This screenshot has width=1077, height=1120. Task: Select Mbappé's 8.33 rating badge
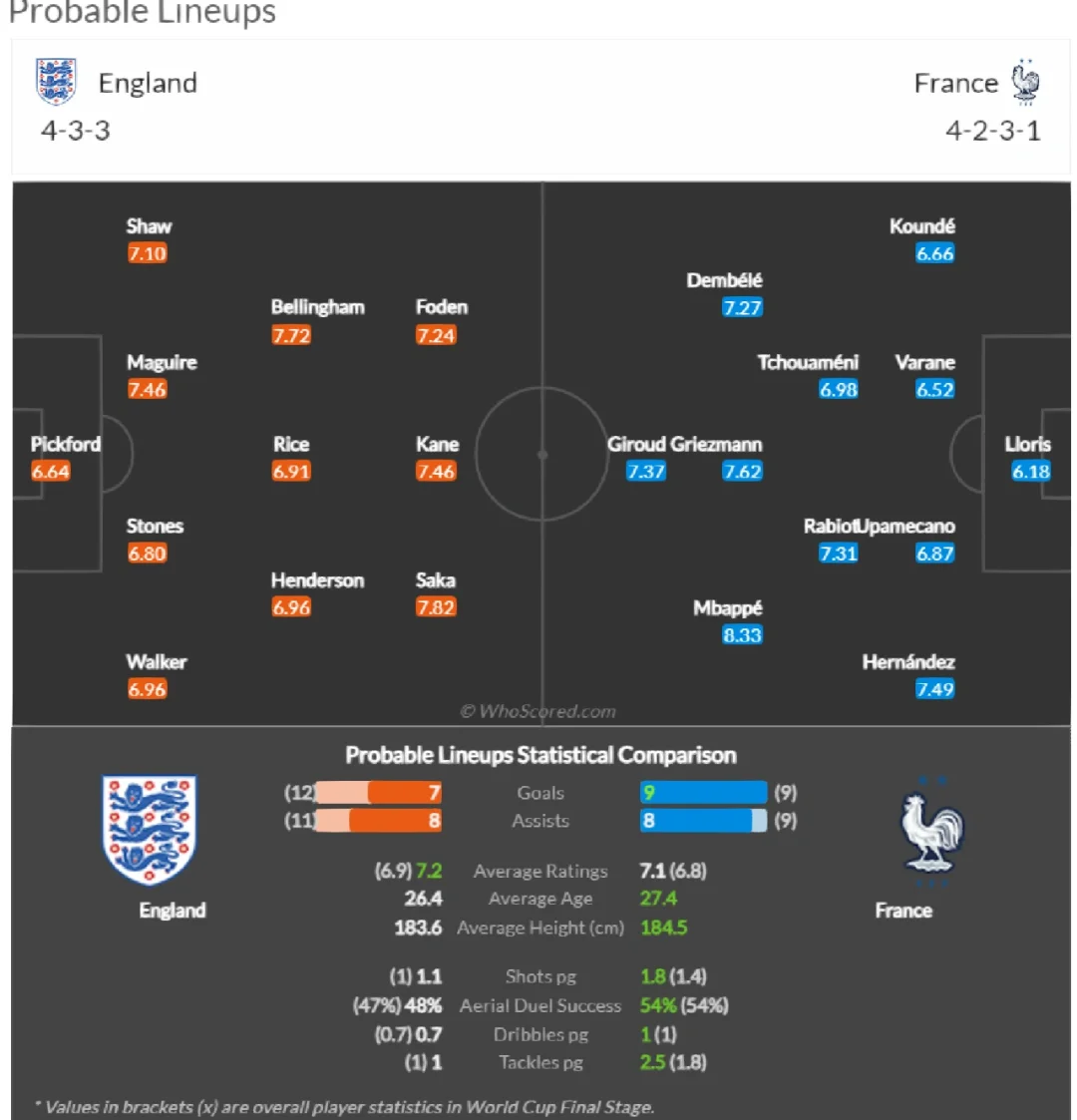pos(742,635)
